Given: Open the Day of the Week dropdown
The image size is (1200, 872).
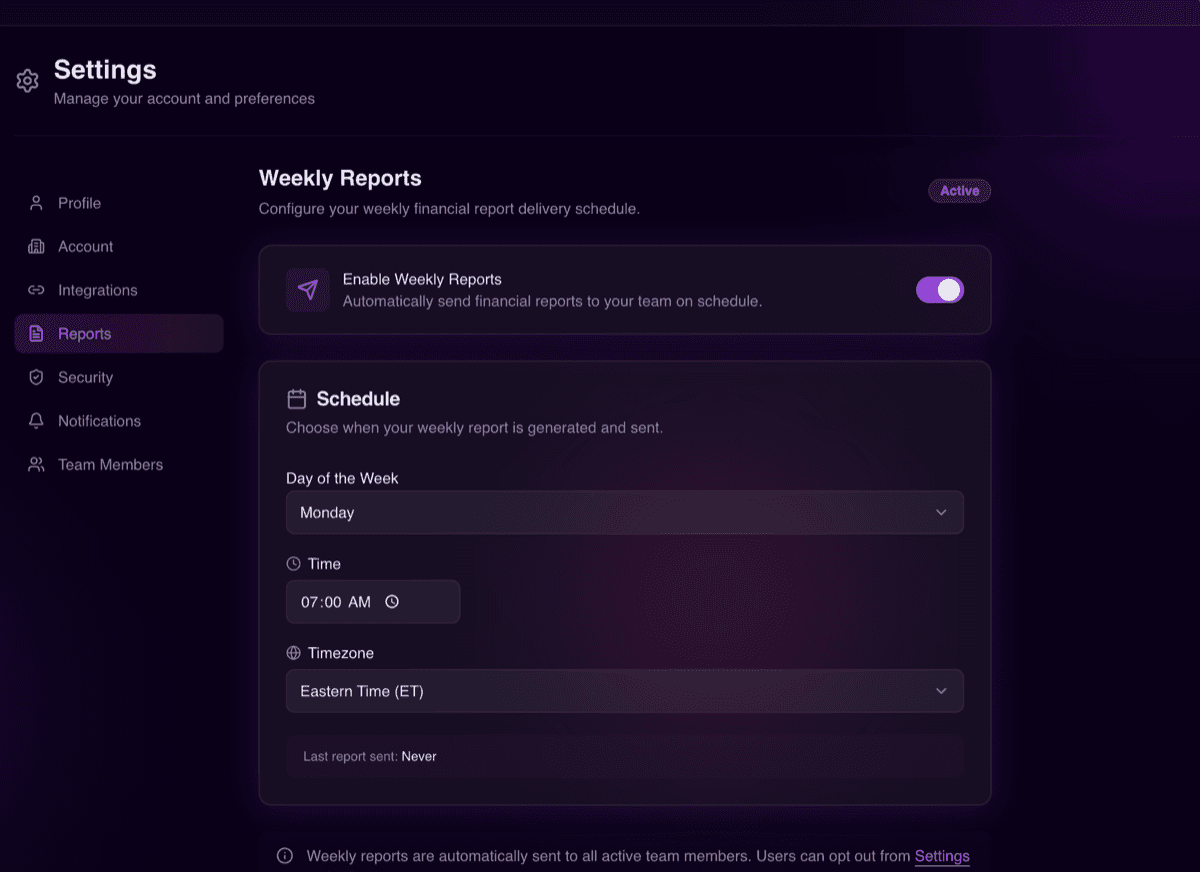Looking at the screenshot, I should point(624,512).
